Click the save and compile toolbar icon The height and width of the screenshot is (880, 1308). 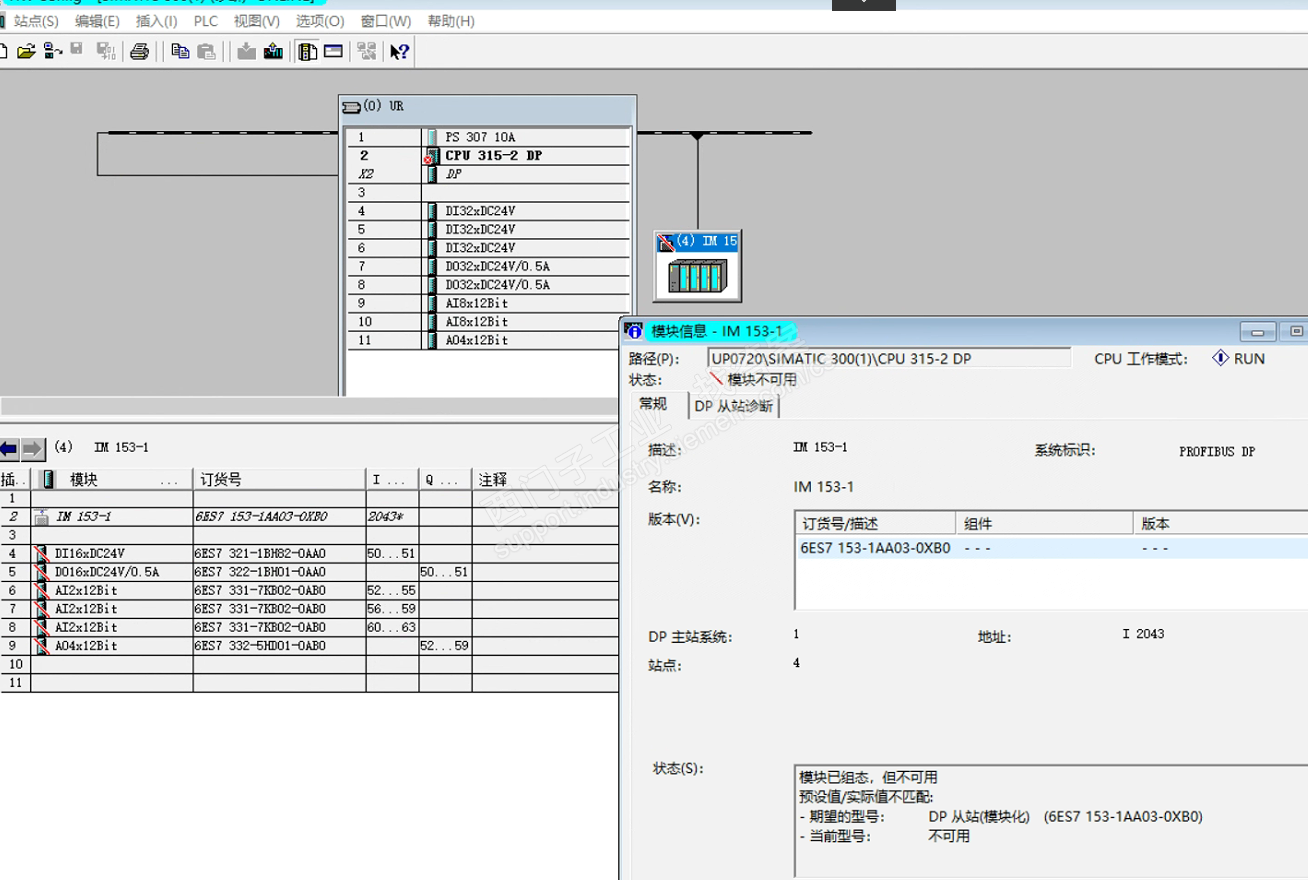[x=105, y=51]
